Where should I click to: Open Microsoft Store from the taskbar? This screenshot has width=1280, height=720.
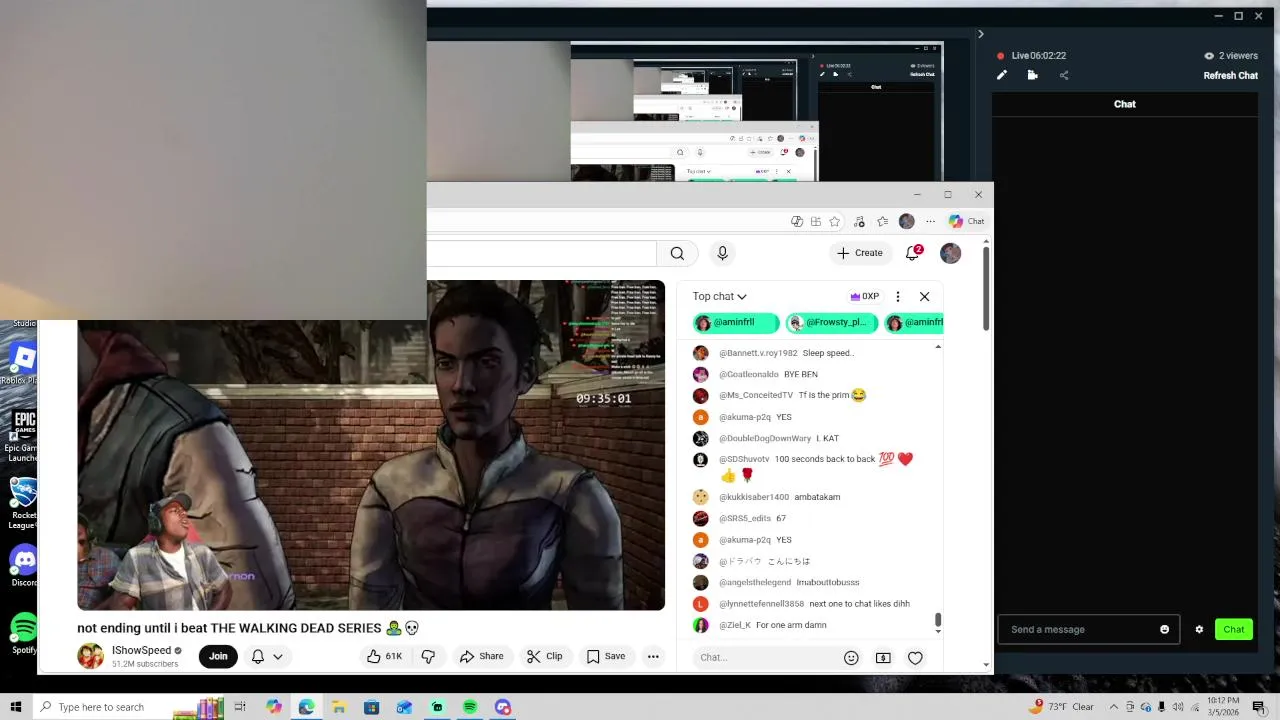coord(371,707)
